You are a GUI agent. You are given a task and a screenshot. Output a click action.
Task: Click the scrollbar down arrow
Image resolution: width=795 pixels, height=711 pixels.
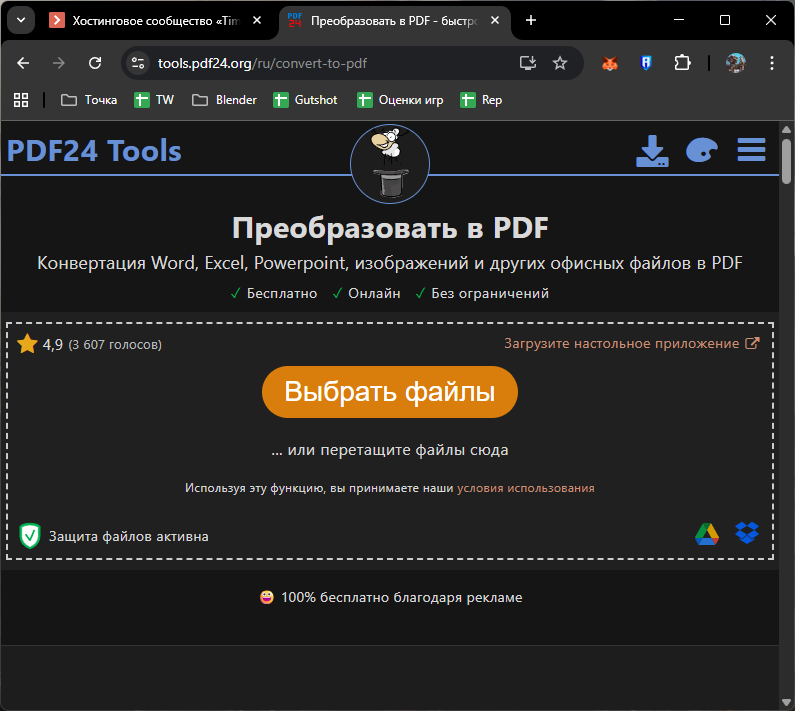[786, 702]
